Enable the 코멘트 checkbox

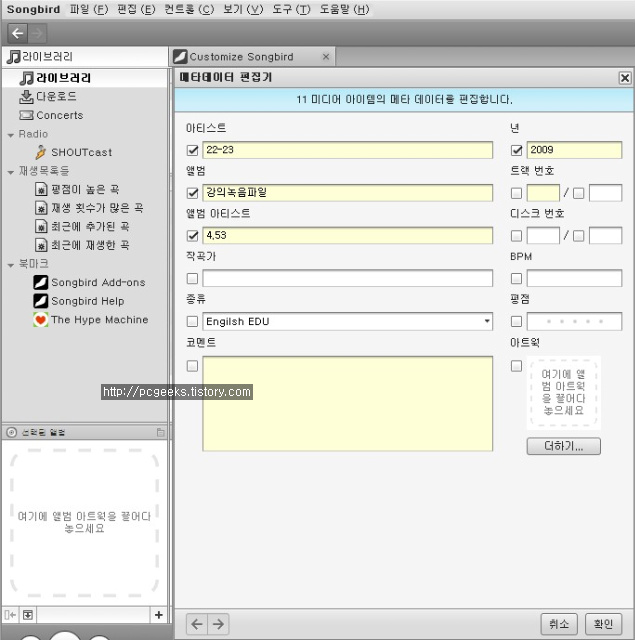(x=192, y=366)
